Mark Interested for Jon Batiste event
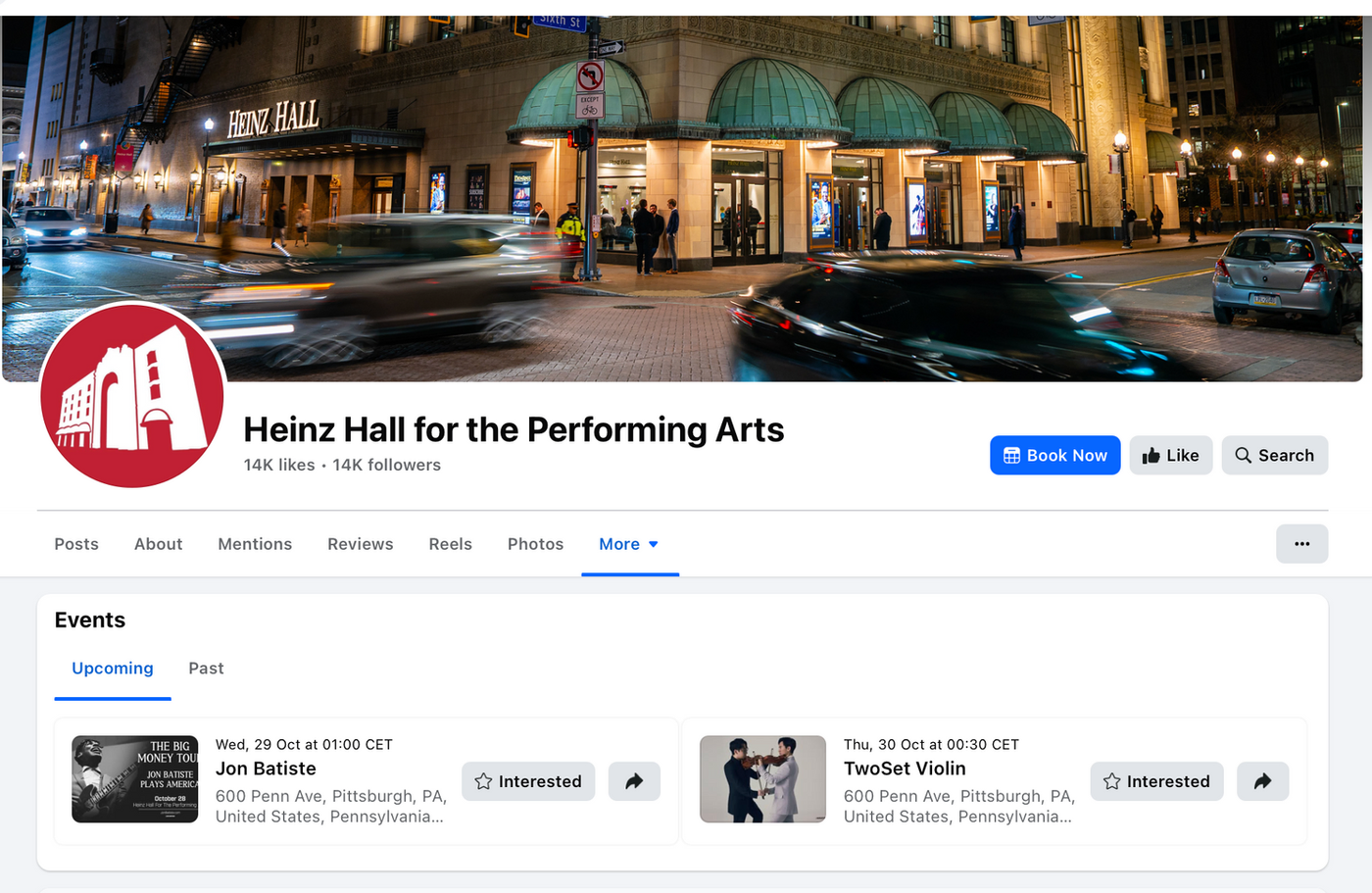Viewport: 1372px width, 893px height. 528,781
